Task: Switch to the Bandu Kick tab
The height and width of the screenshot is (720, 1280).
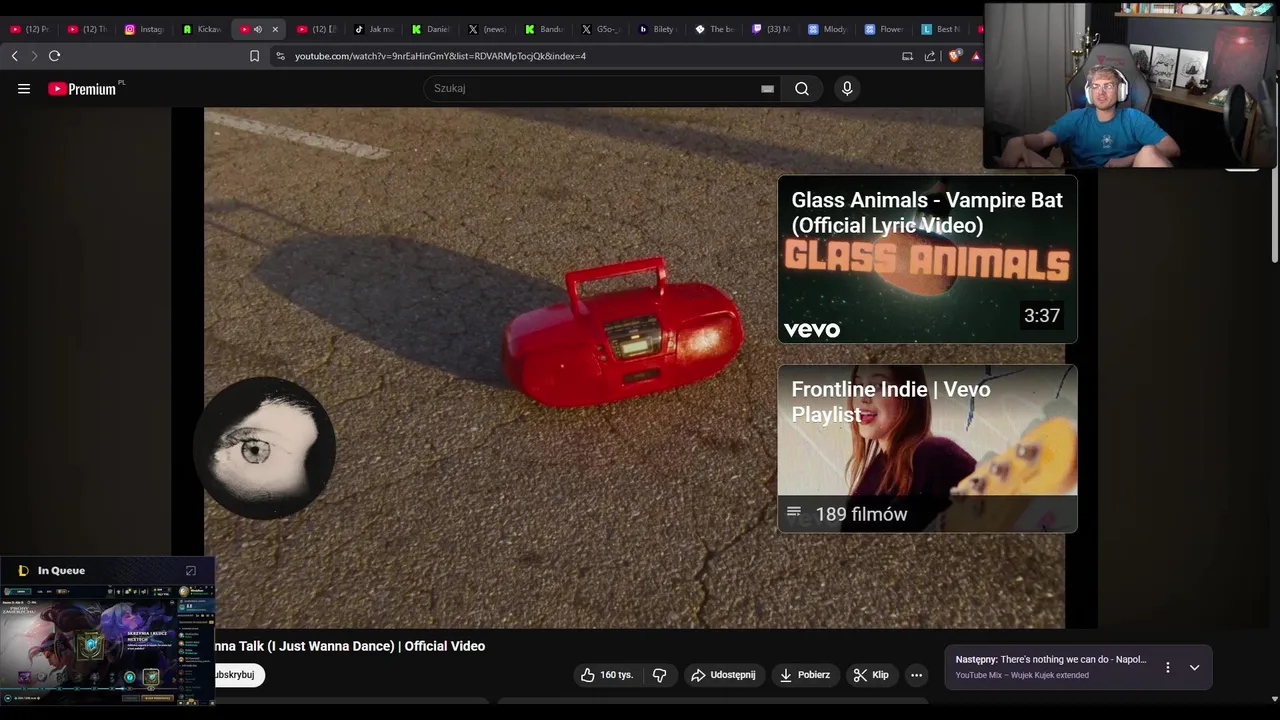Action: pos(545,29)
